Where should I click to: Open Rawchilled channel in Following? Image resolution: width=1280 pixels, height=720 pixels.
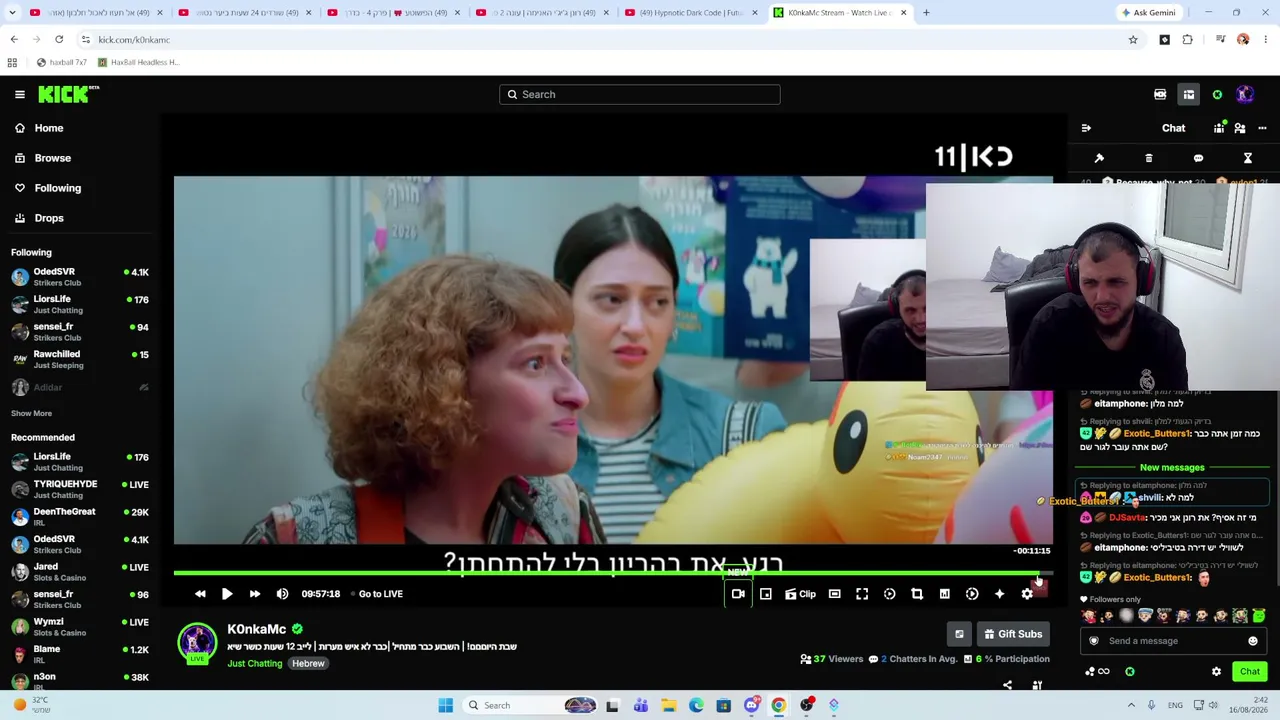[80, 359]
